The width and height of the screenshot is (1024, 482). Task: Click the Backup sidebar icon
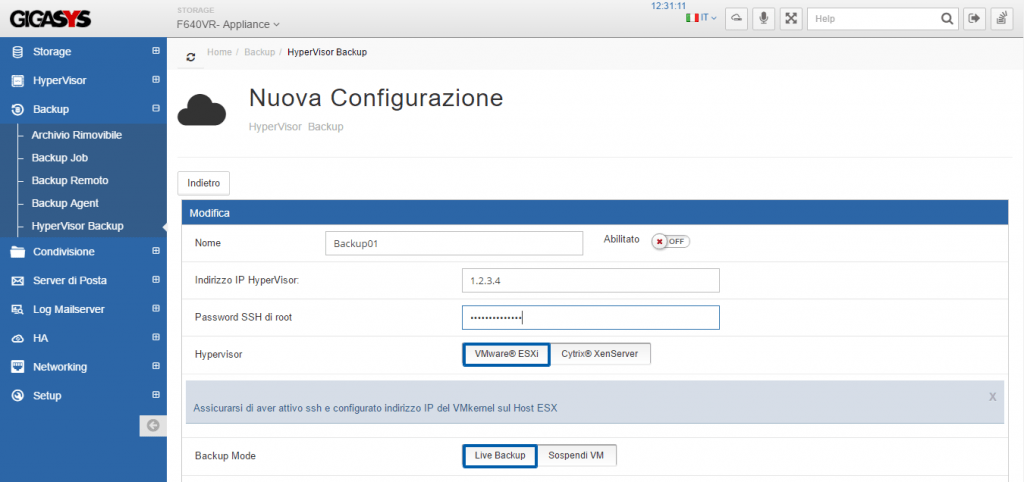pyautogui.click(x=18, y=110)
